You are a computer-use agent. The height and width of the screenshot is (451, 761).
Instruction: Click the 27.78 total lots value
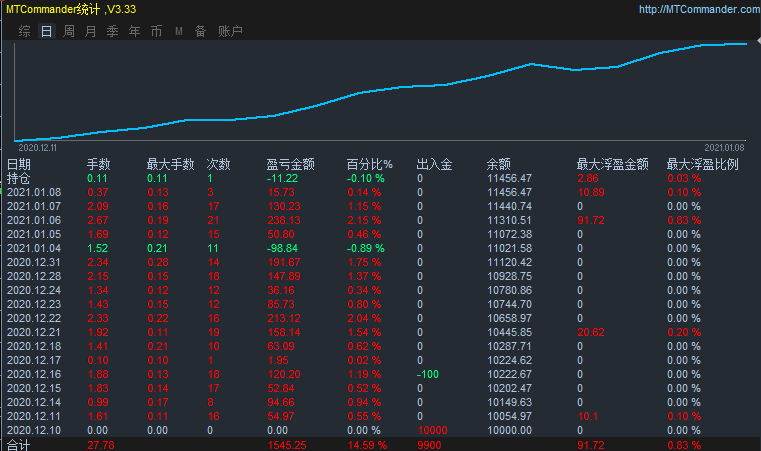tap(101, 445)
